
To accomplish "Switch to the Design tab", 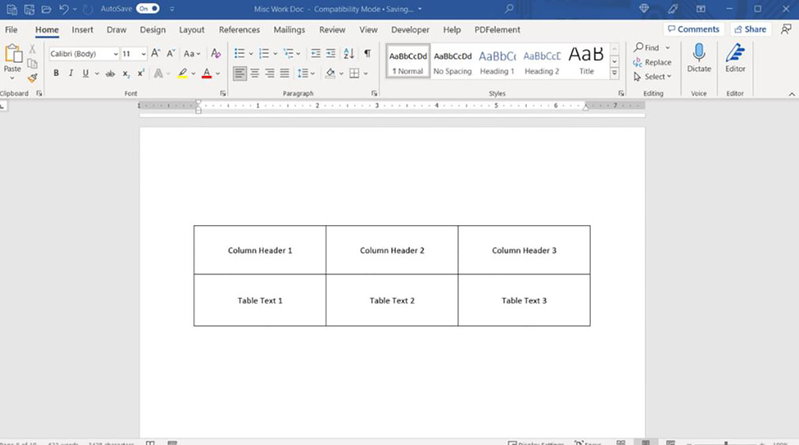I will 153,30.
